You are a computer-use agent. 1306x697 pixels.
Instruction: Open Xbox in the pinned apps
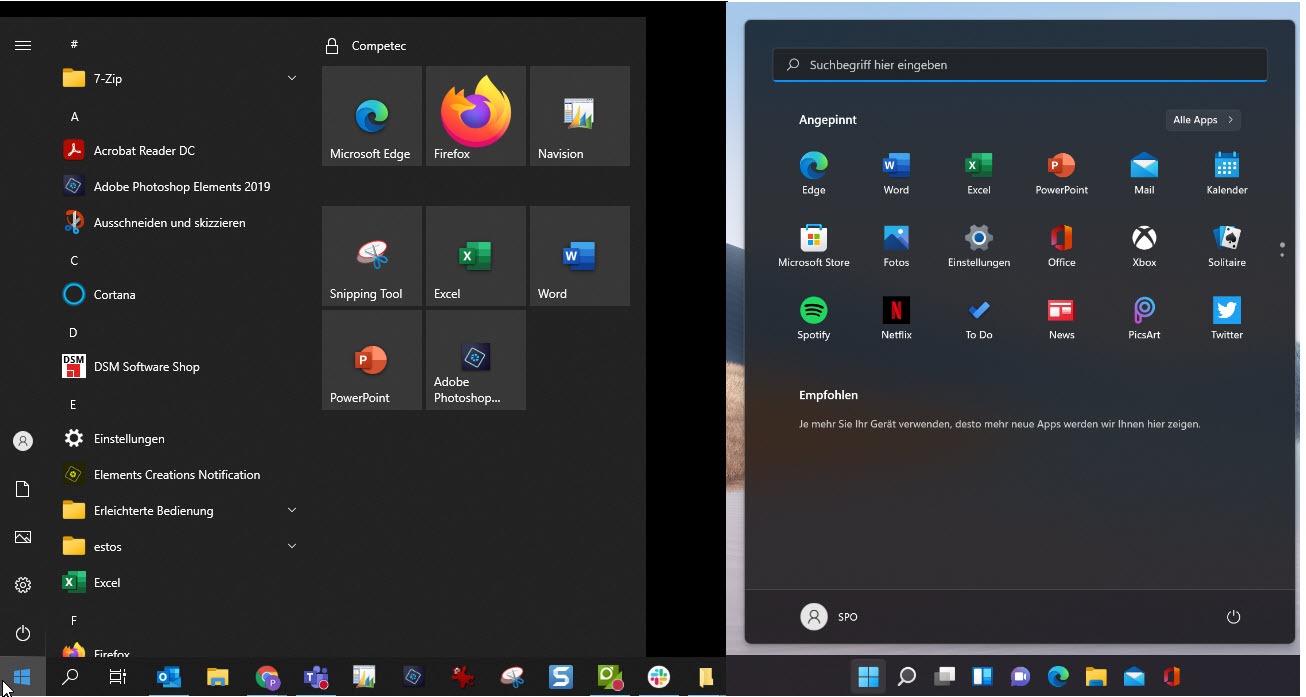[x=1144, y=246]
